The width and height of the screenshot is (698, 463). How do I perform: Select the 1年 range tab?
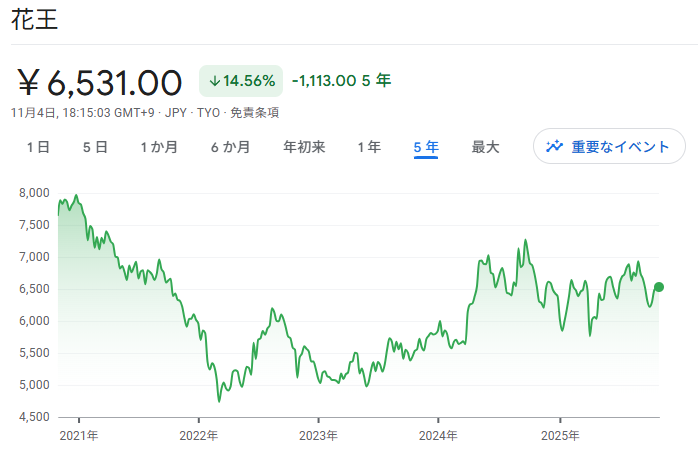tap(369, 147)
